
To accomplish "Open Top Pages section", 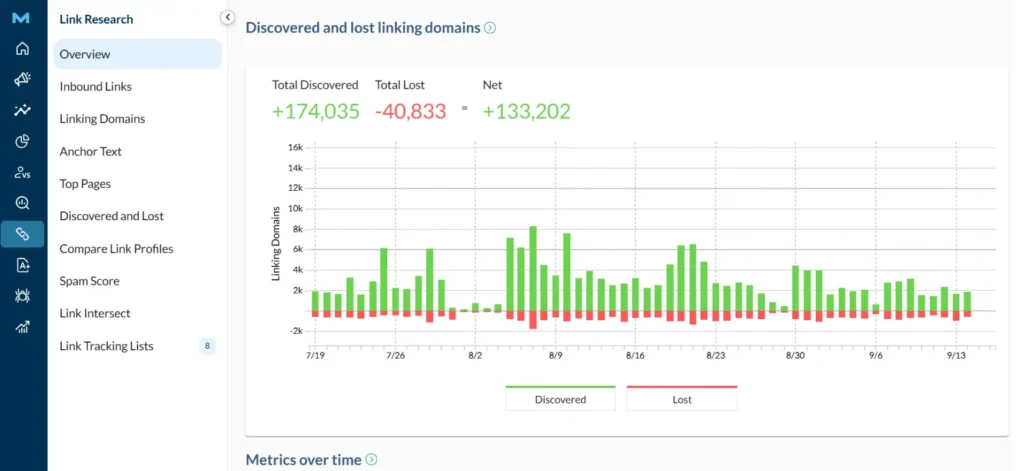I will [85, 184].
